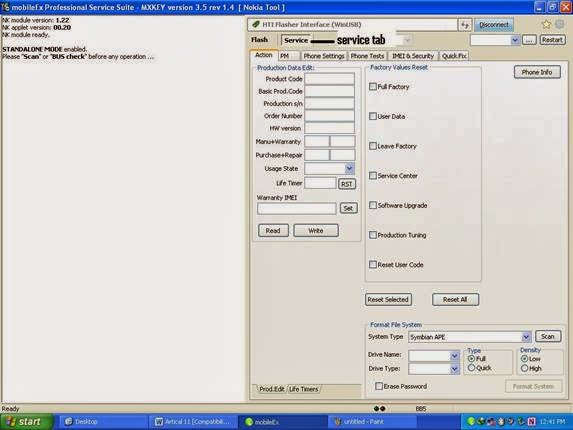Enable the User Data checkbox
Viewport: 573px width, 430px height.
[x=372, y=116]
